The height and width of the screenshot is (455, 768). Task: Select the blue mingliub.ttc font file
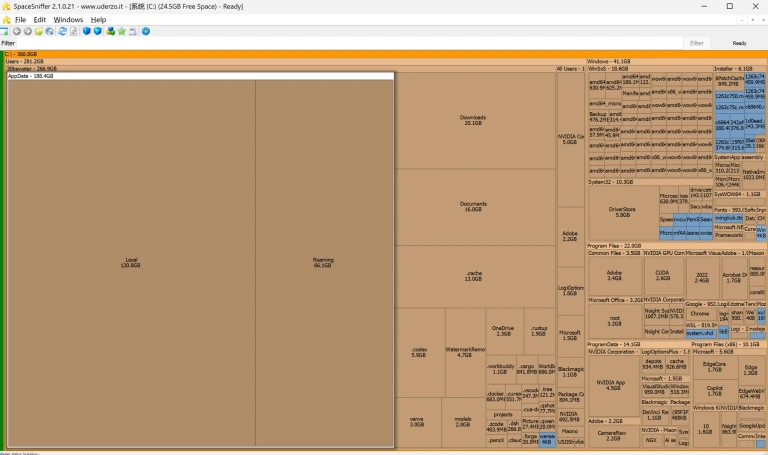(x=729, y=218)
